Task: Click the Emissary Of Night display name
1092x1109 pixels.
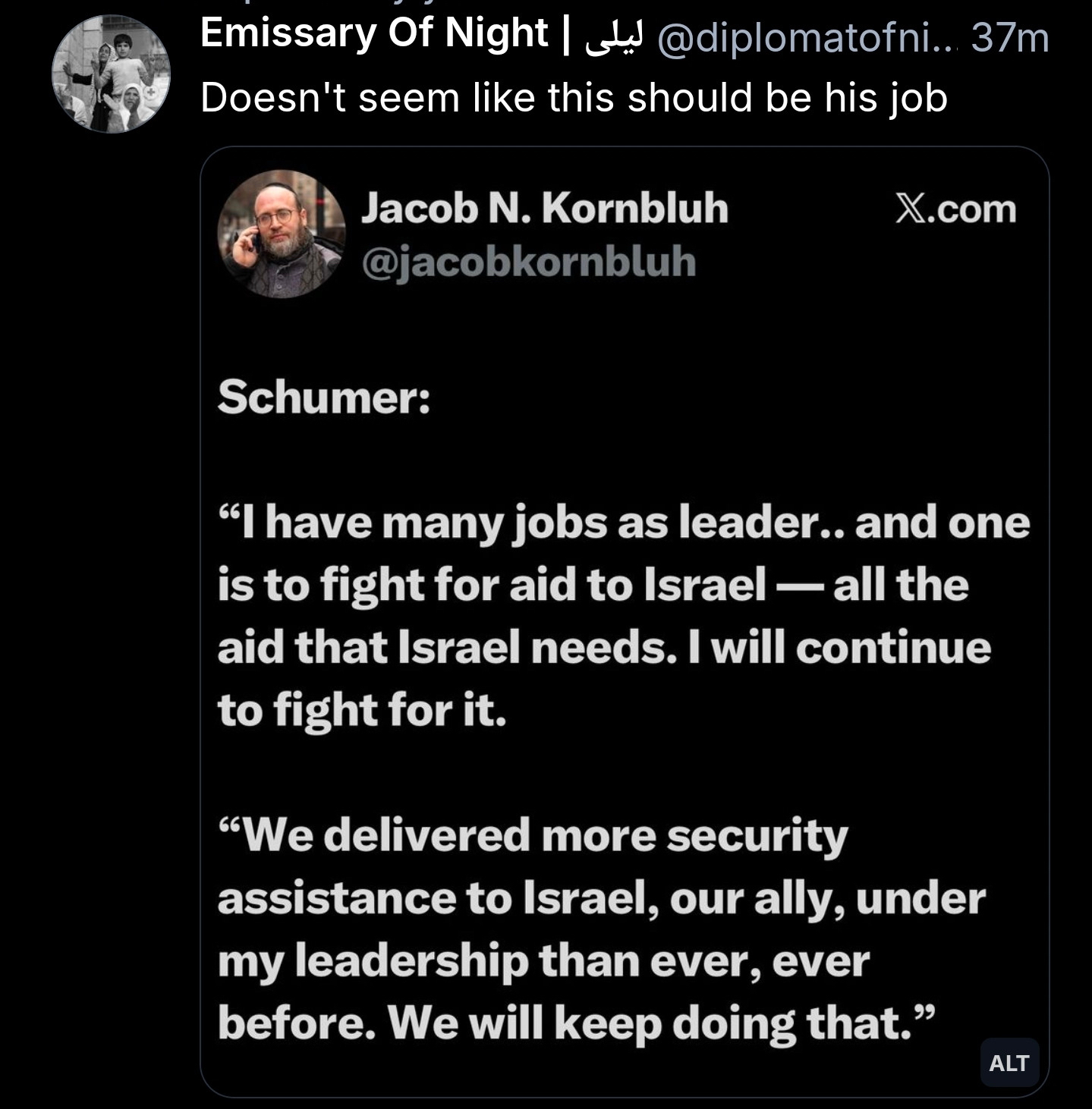Action: [373, 33]
